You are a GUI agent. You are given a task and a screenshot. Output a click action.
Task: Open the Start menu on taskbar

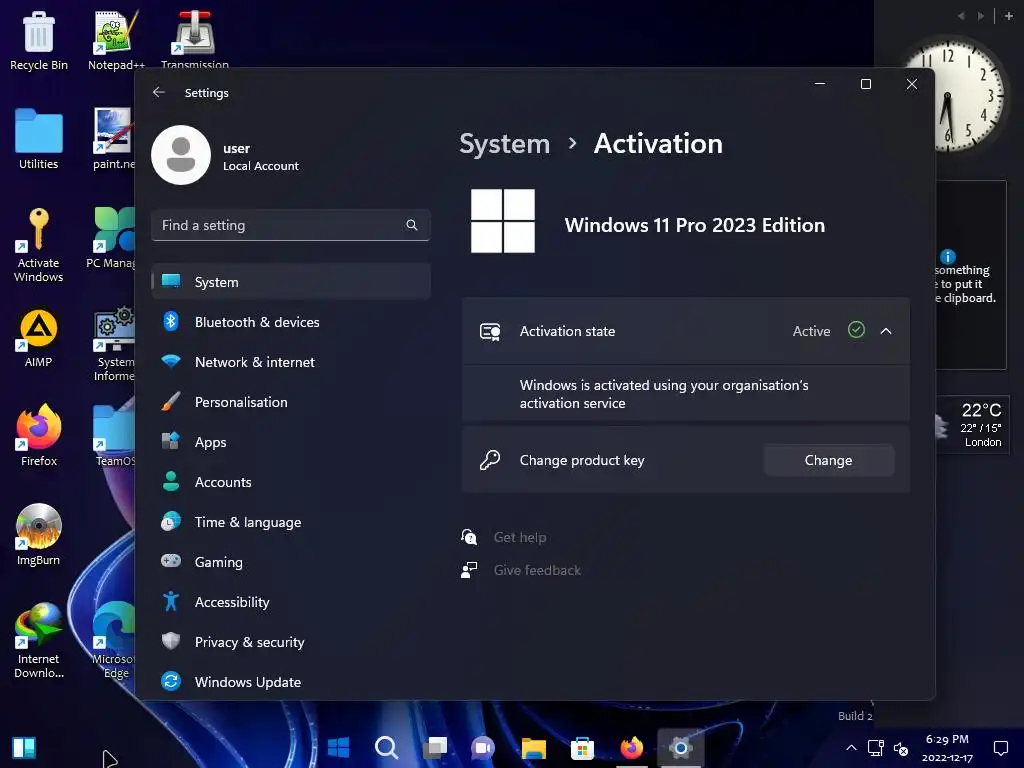point(338,748)
